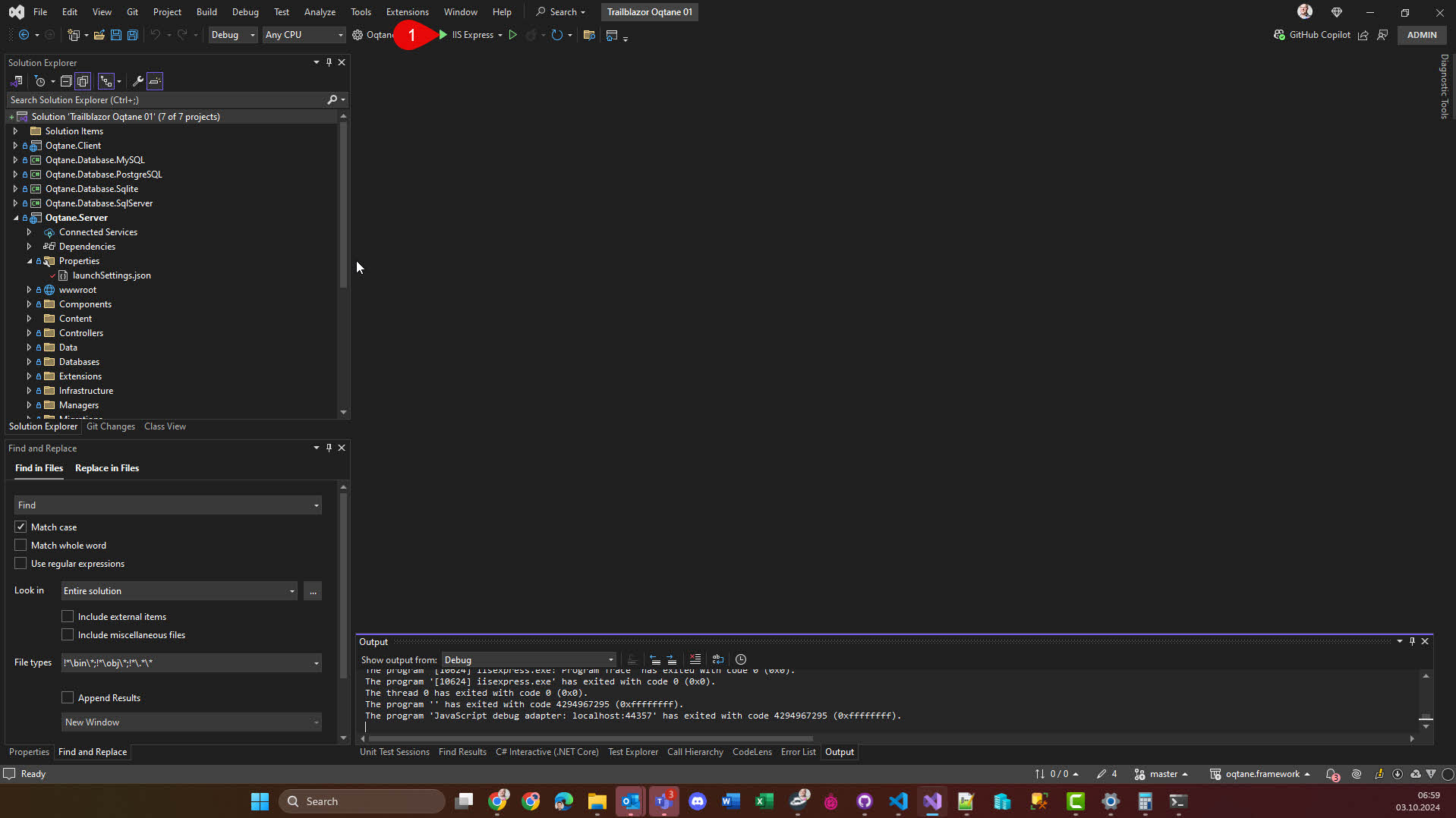Expand the Oqtane.Client project node
Screen dimensions: 1456x818
click(15, 146)
